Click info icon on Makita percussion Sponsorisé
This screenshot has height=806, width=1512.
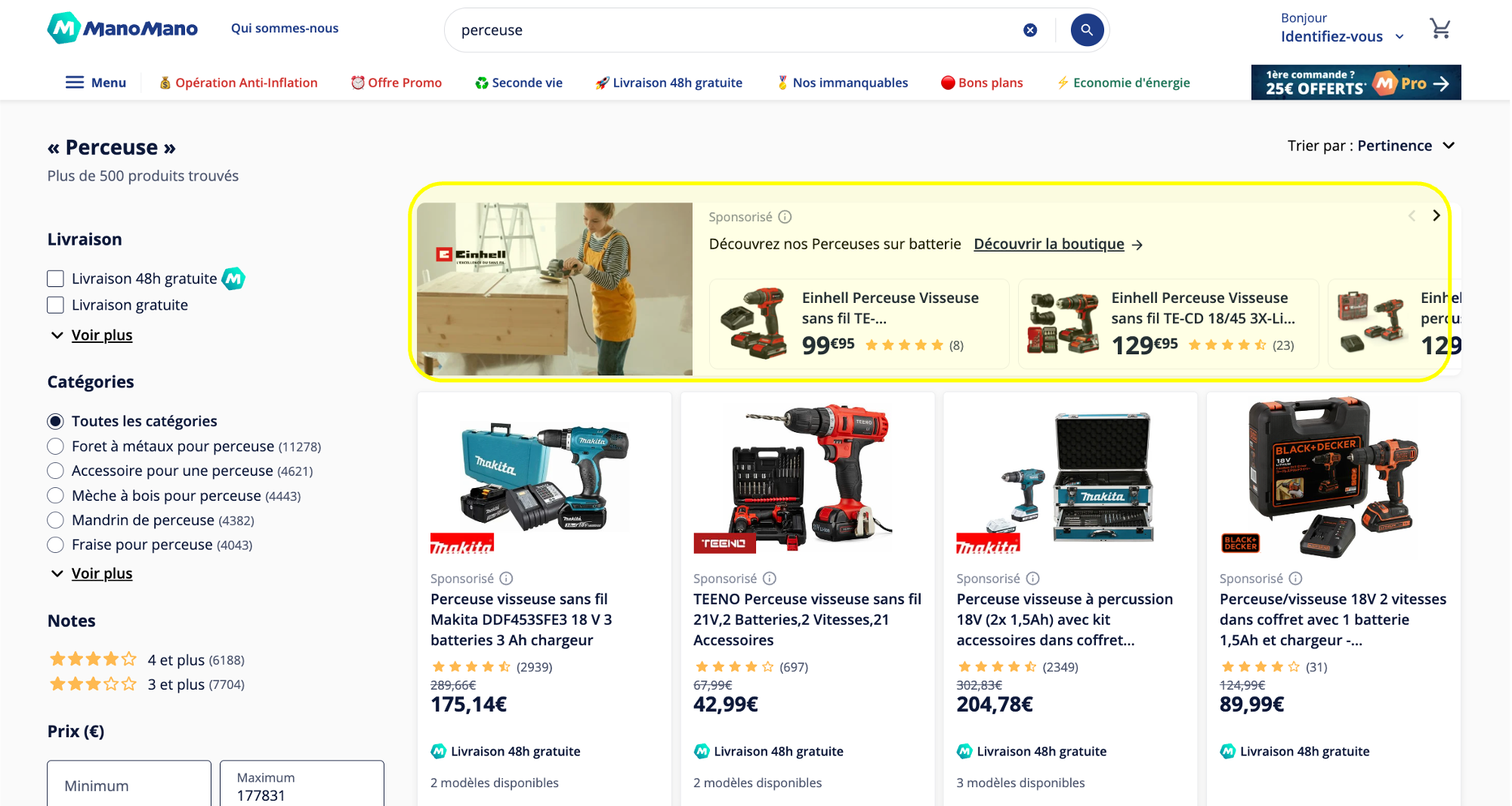tap(1033, 579)
